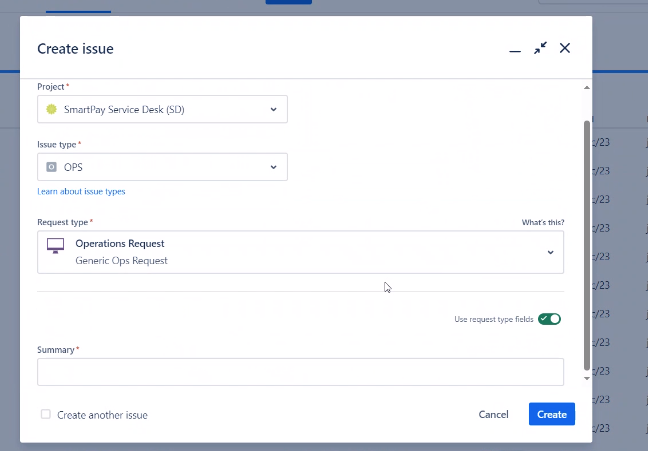Image resolution: width=648 pixels, height=451 pixels.
Task: Open the Issue type dropdown showing OPS
Action: pos(162,167)
